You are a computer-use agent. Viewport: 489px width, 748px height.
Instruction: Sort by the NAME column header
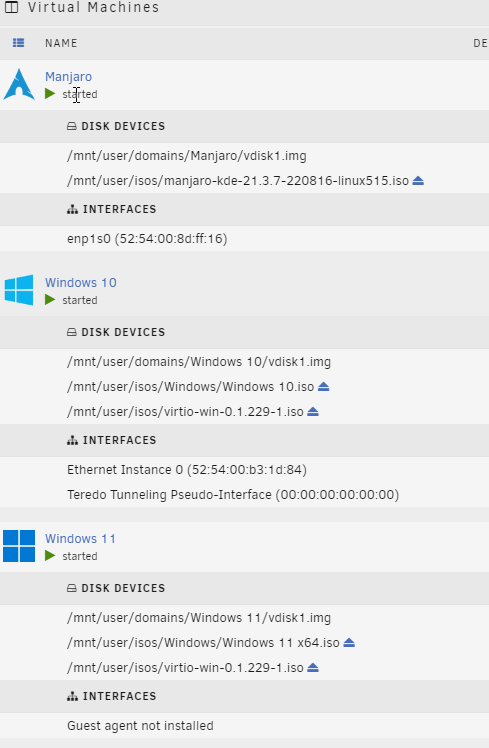click(x=61, y=43)
